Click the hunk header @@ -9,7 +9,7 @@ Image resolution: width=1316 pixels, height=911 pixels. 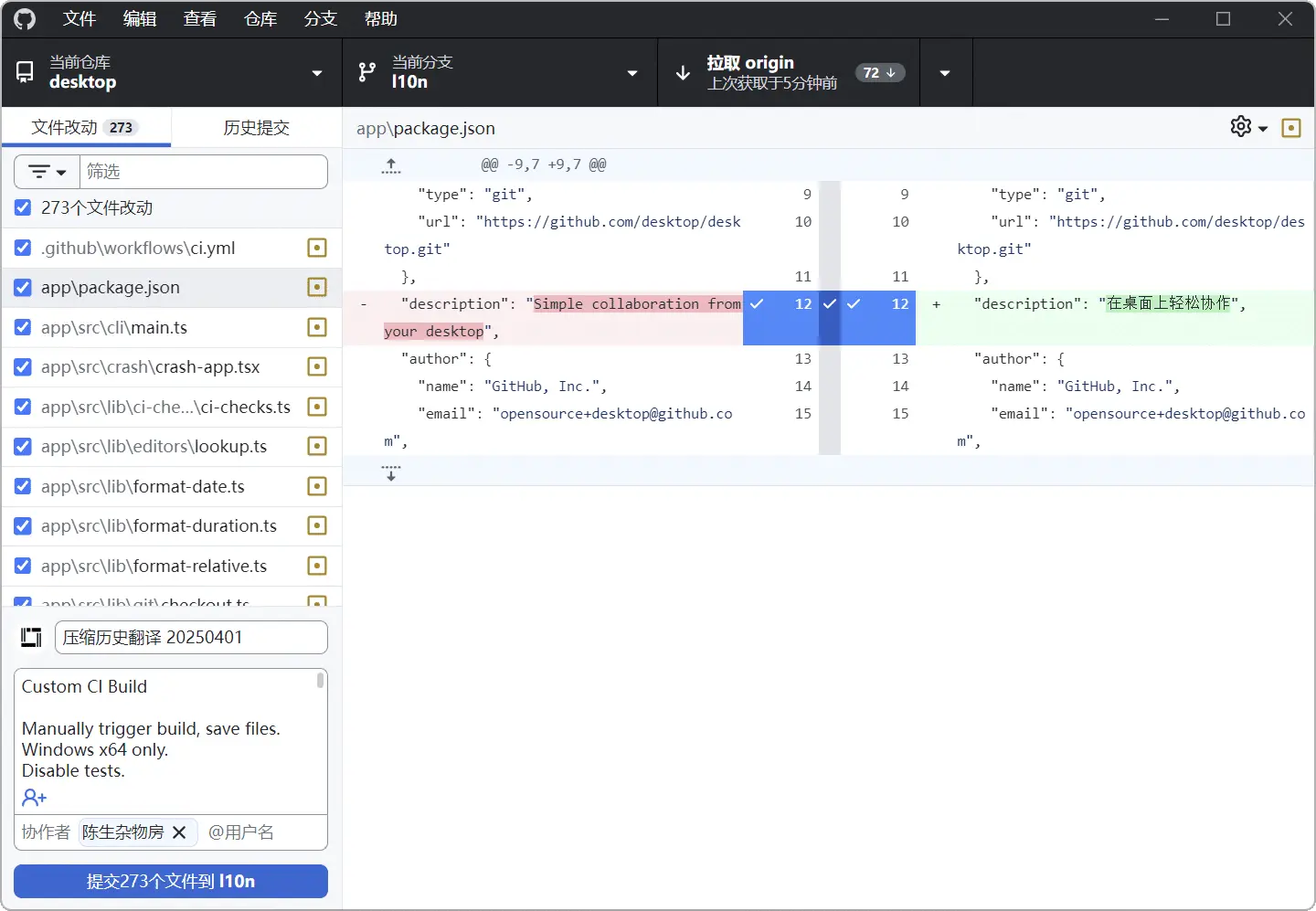[x=544, y=164]
